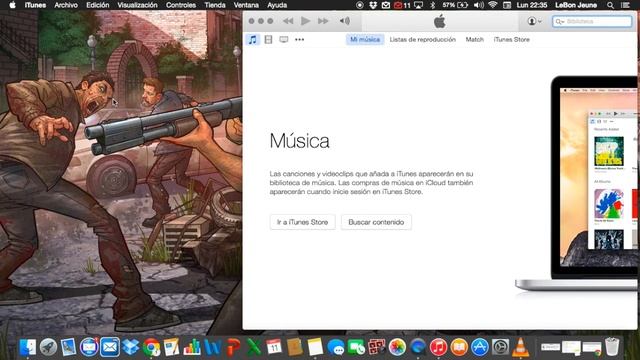Go to the iTunes Store tab

click(x=511, y=40)
